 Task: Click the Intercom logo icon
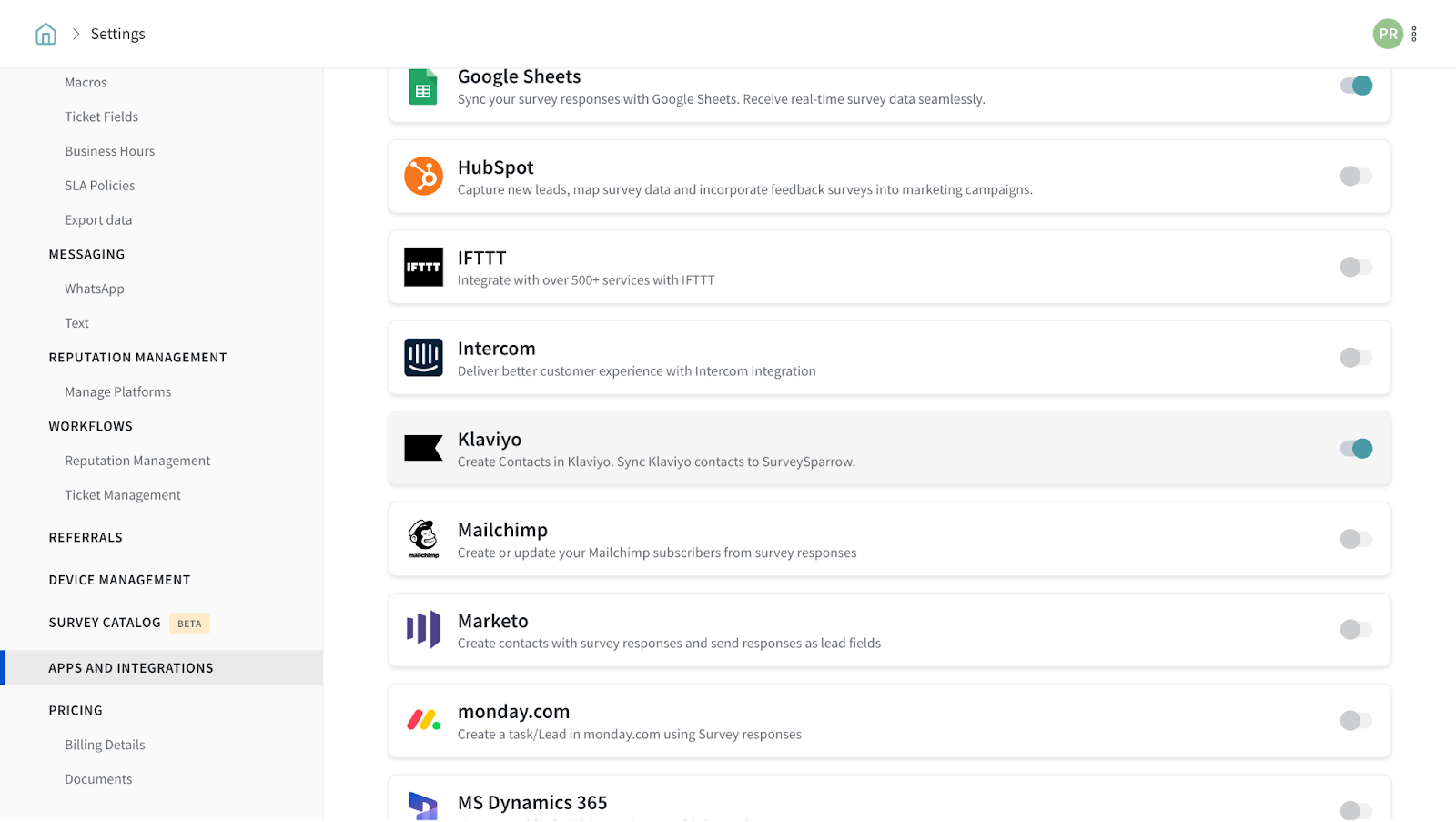pyautogui.click(x=423, y=358)
